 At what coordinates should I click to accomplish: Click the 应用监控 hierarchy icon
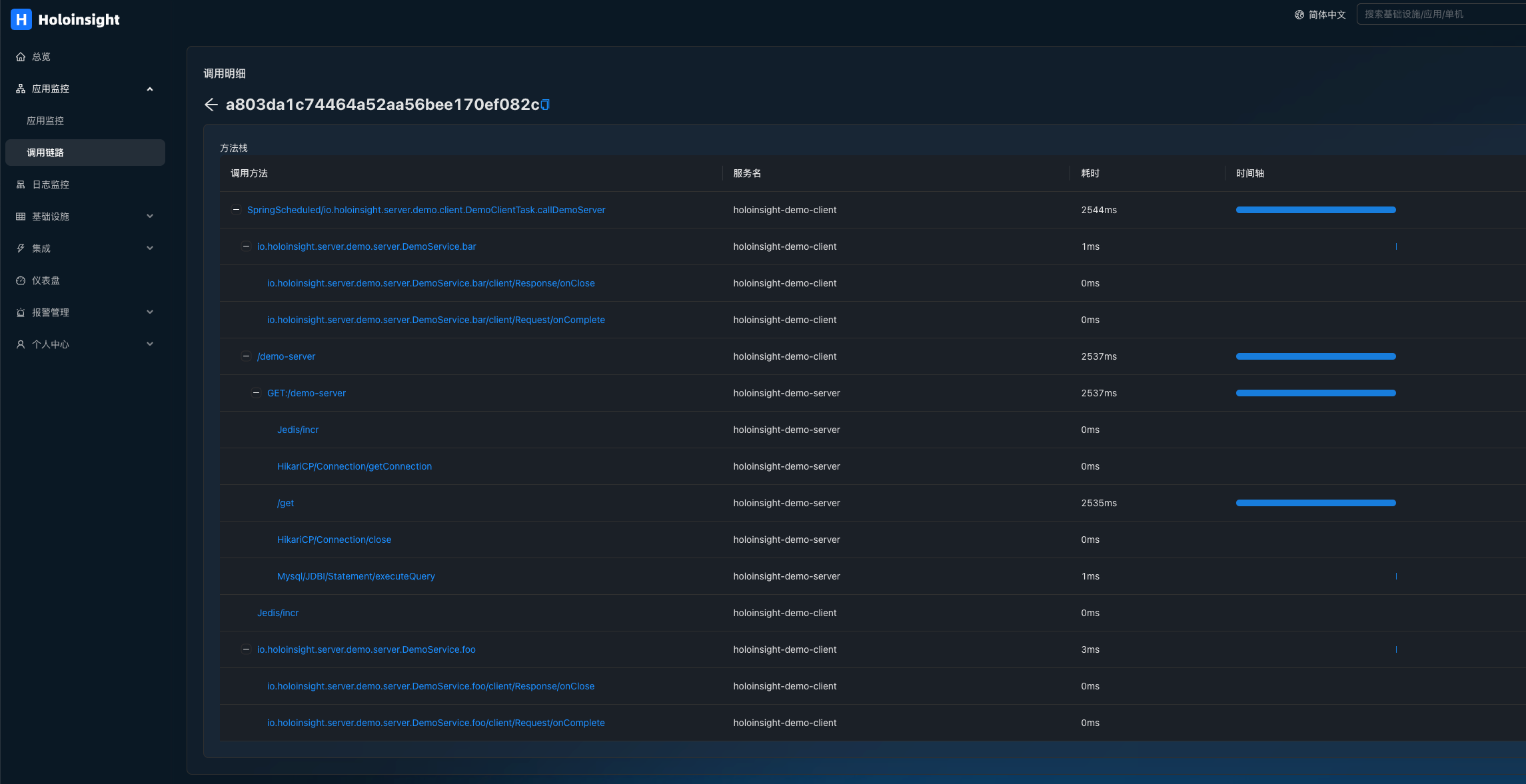(x=21, y=89)
